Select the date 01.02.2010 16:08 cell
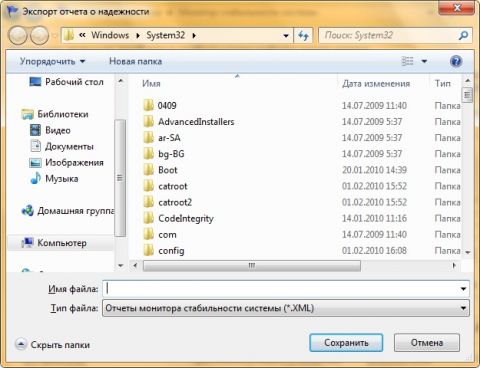Viewport: 480px width, 368px height. (x=374, y=250)
